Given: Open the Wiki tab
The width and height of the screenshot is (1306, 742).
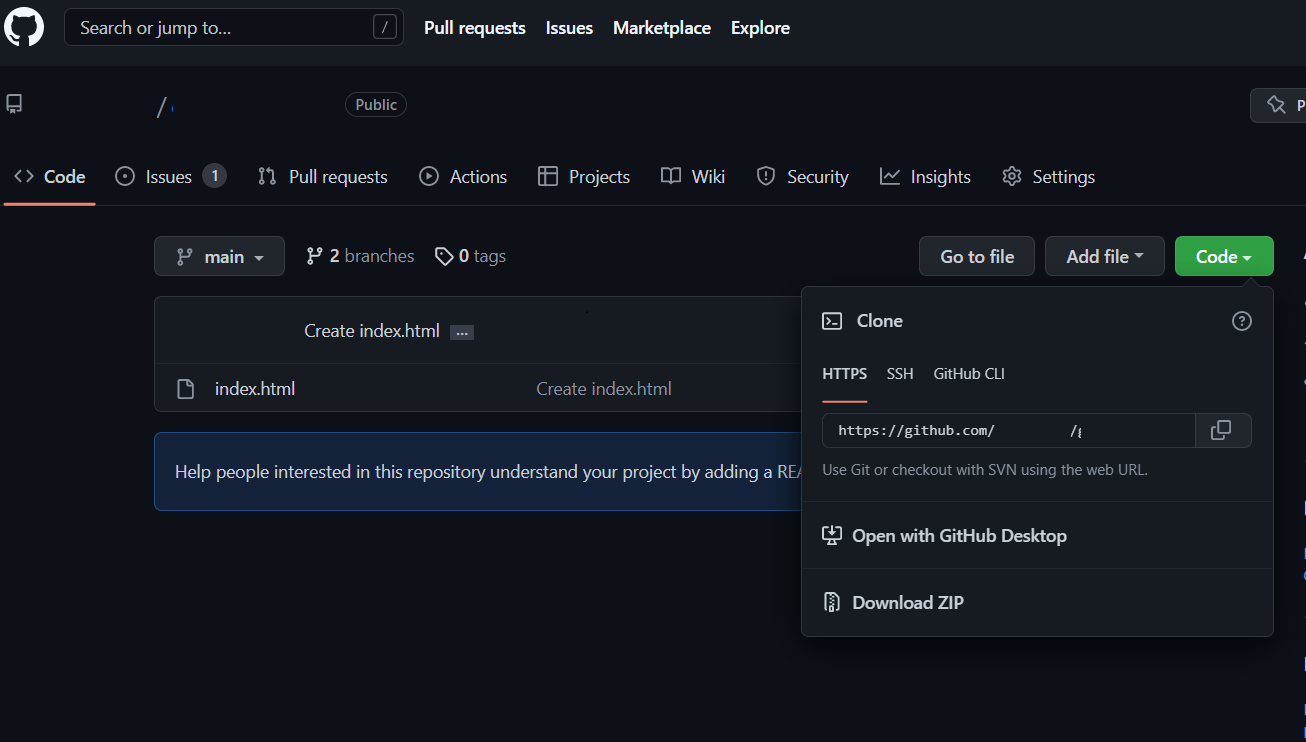Looking at the screenshot, I should pos(693,177).
